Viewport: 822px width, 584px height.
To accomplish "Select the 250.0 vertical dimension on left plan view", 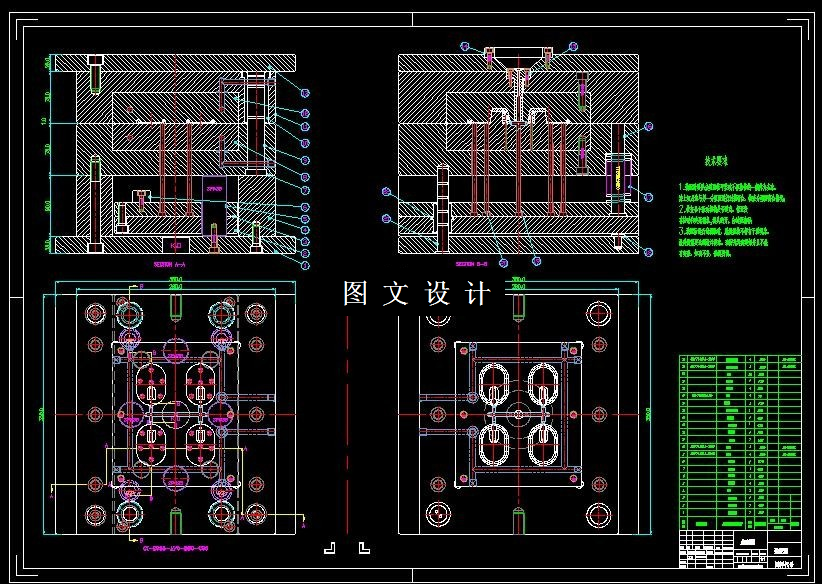I will (x=43, y=414).
